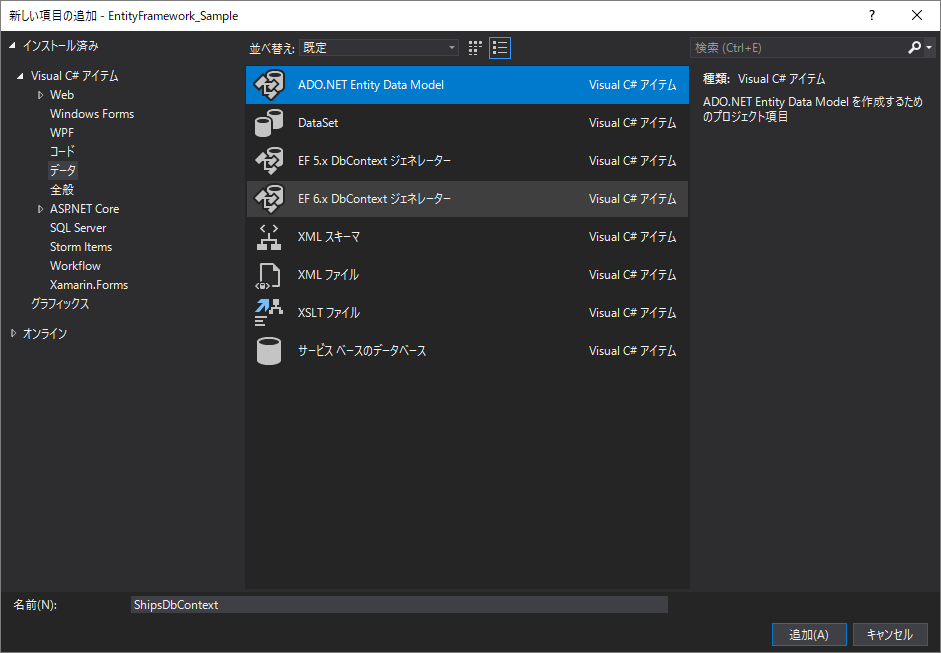Select Workflow category

[75, 266]
